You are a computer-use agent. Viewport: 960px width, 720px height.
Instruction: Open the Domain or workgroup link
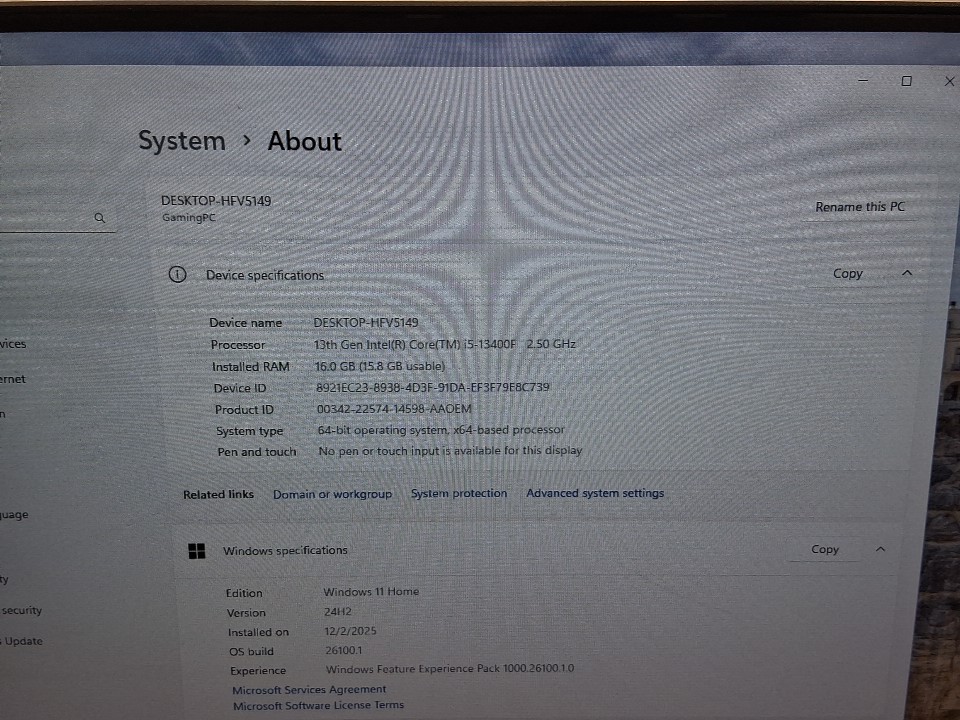pyautogui.click(x=332, y=494)
